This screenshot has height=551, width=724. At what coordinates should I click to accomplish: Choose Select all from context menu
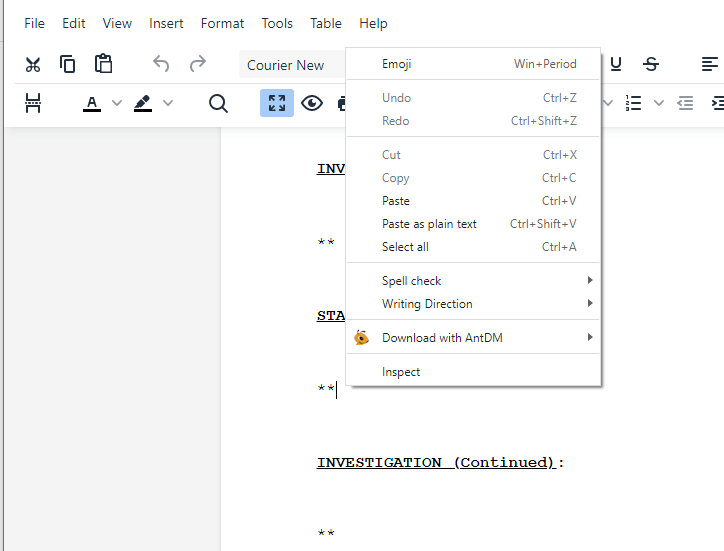[x=473, y=247]
